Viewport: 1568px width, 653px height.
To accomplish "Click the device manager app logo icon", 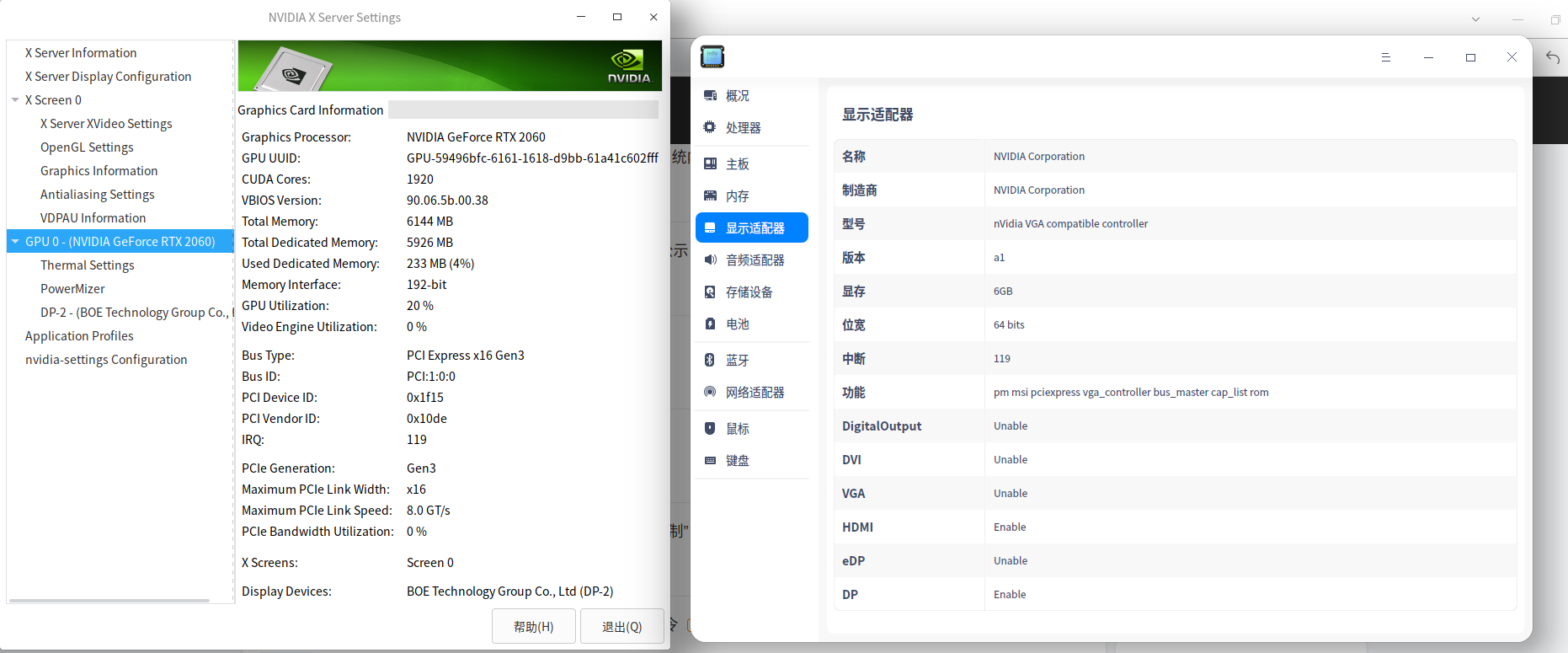I will click(712, 56).
